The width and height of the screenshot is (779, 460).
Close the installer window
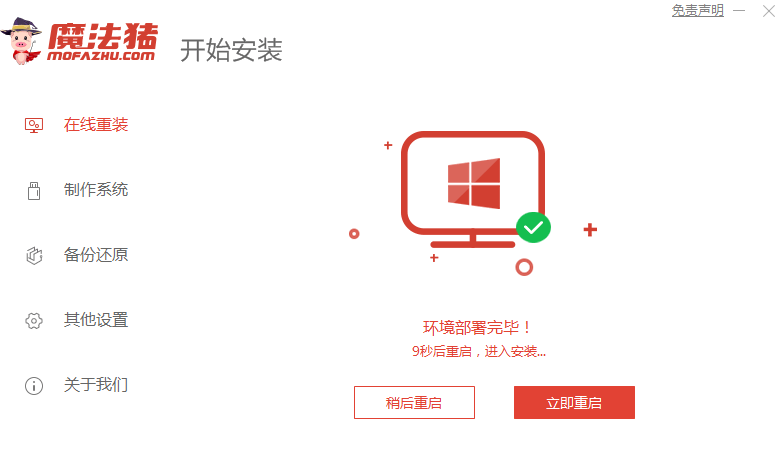[769, 11]
